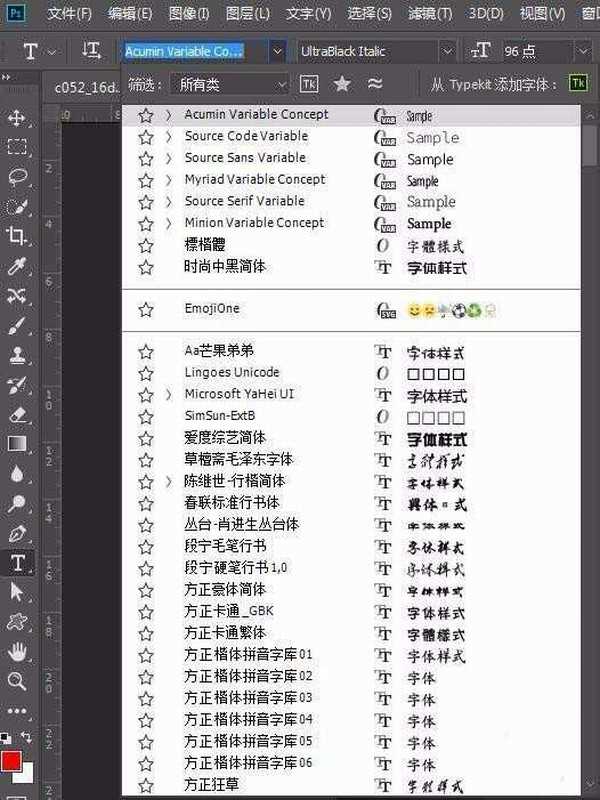
Task: Open the 编辑(E) menu
Action: (130, 13)
